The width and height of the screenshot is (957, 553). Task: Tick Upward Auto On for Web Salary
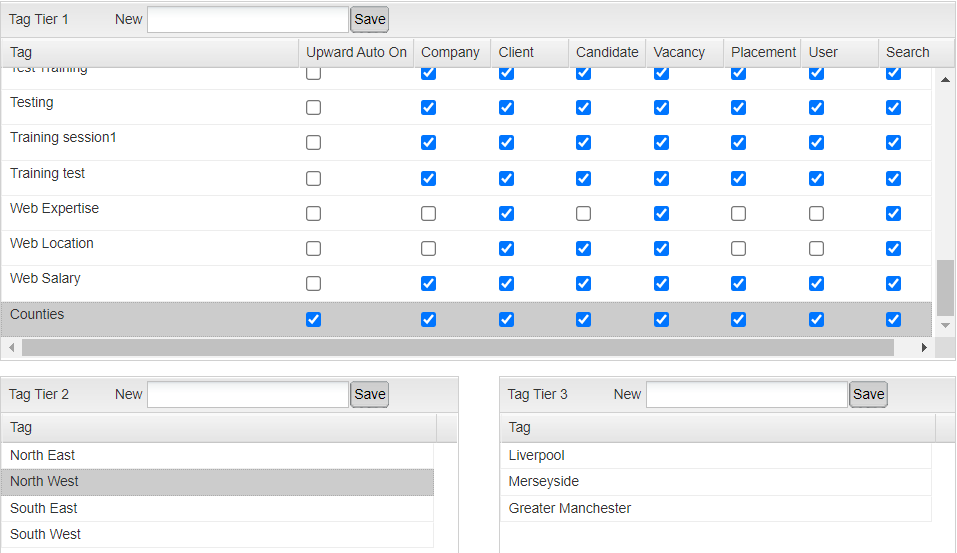[x=313, y=283]
